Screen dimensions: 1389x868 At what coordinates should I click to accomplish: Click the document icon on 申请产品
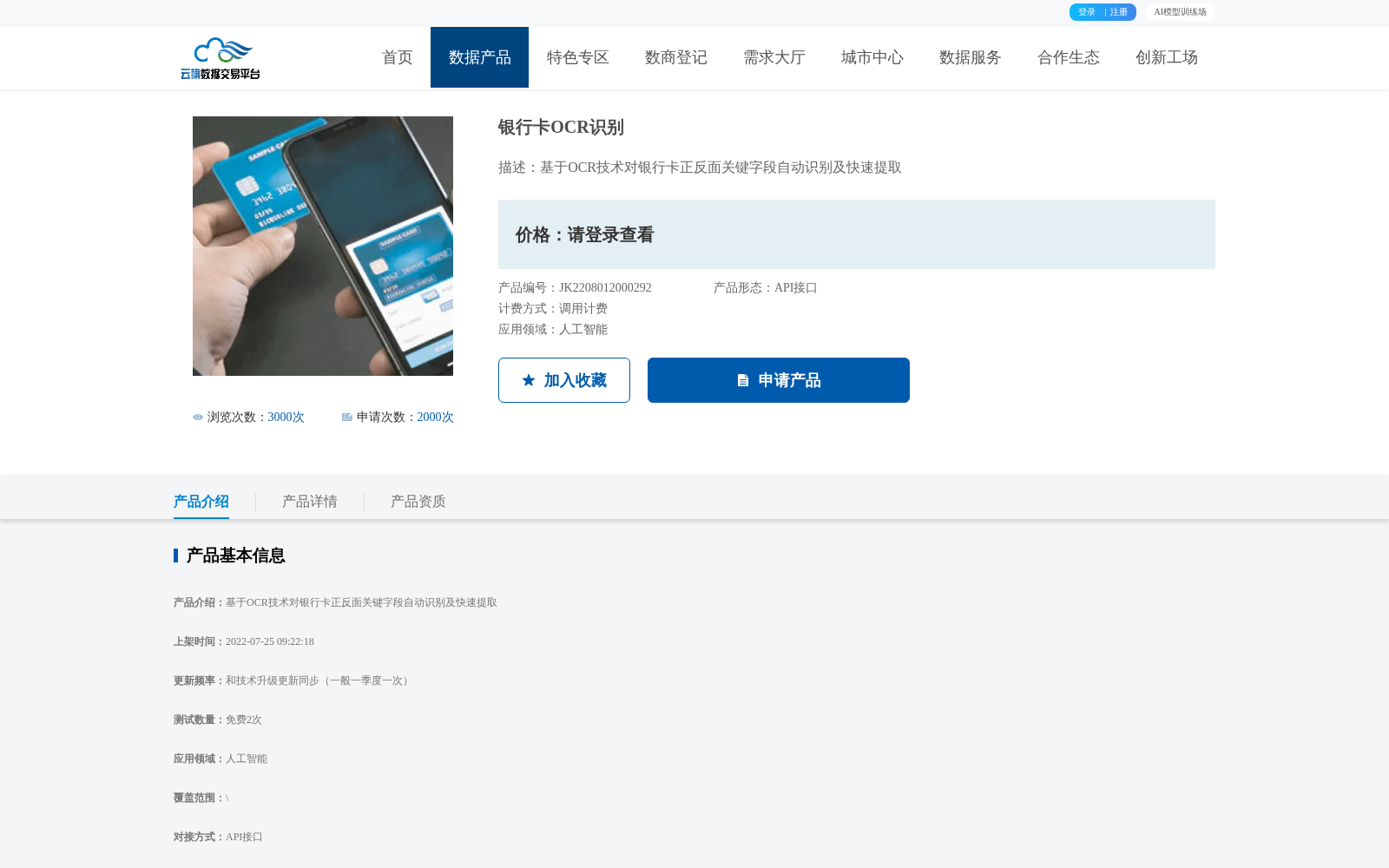click(743, 380)
